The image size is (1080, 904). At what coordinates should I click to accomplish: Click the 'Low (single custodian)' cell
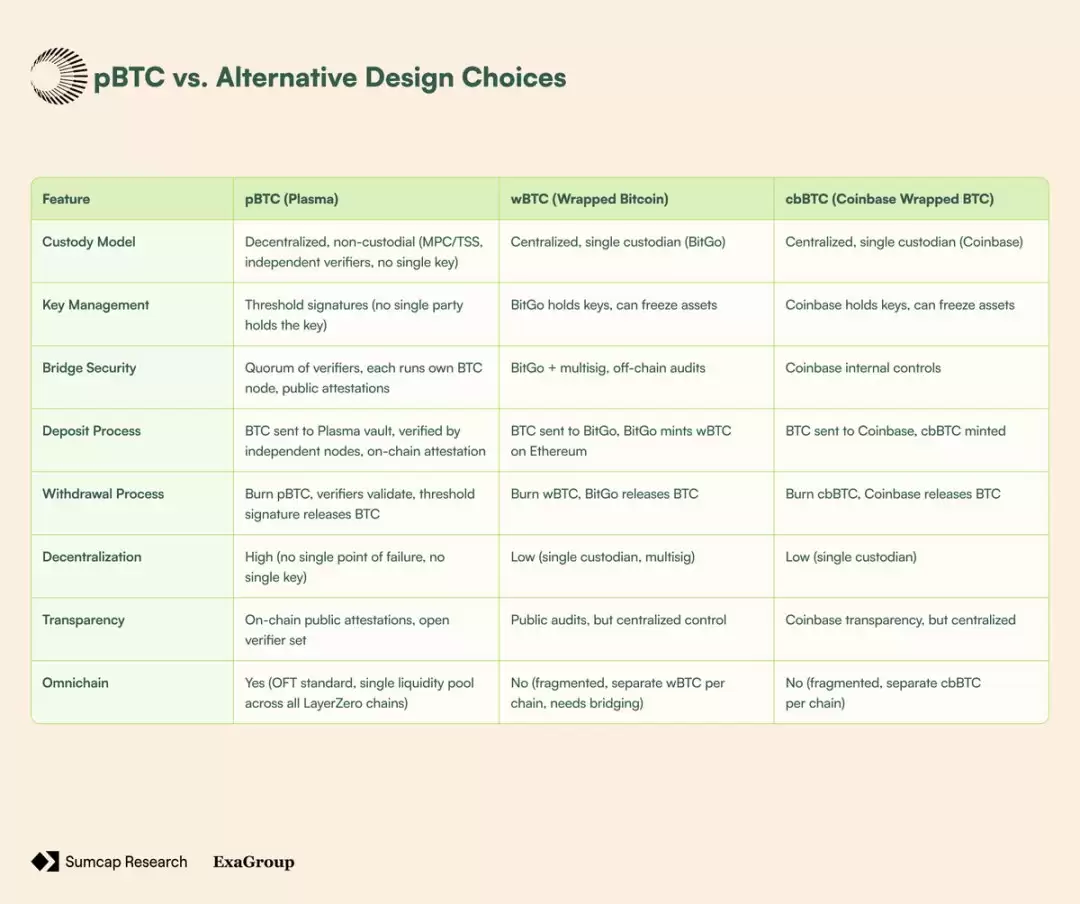851,557
